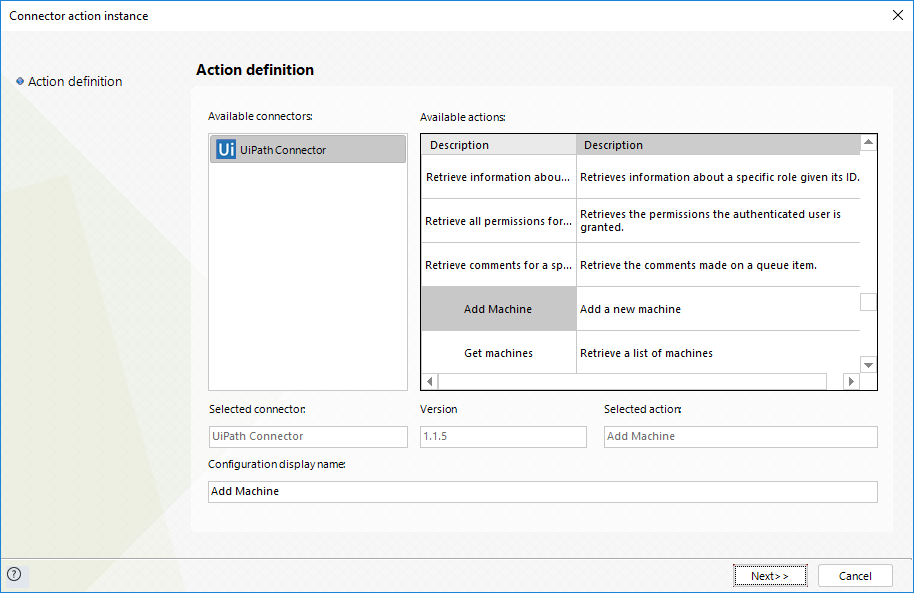Viewport: 914px width, 593px height.
Task: Click 'Retrieve the comments made on a queue item.'
Action: click(718, 265)
